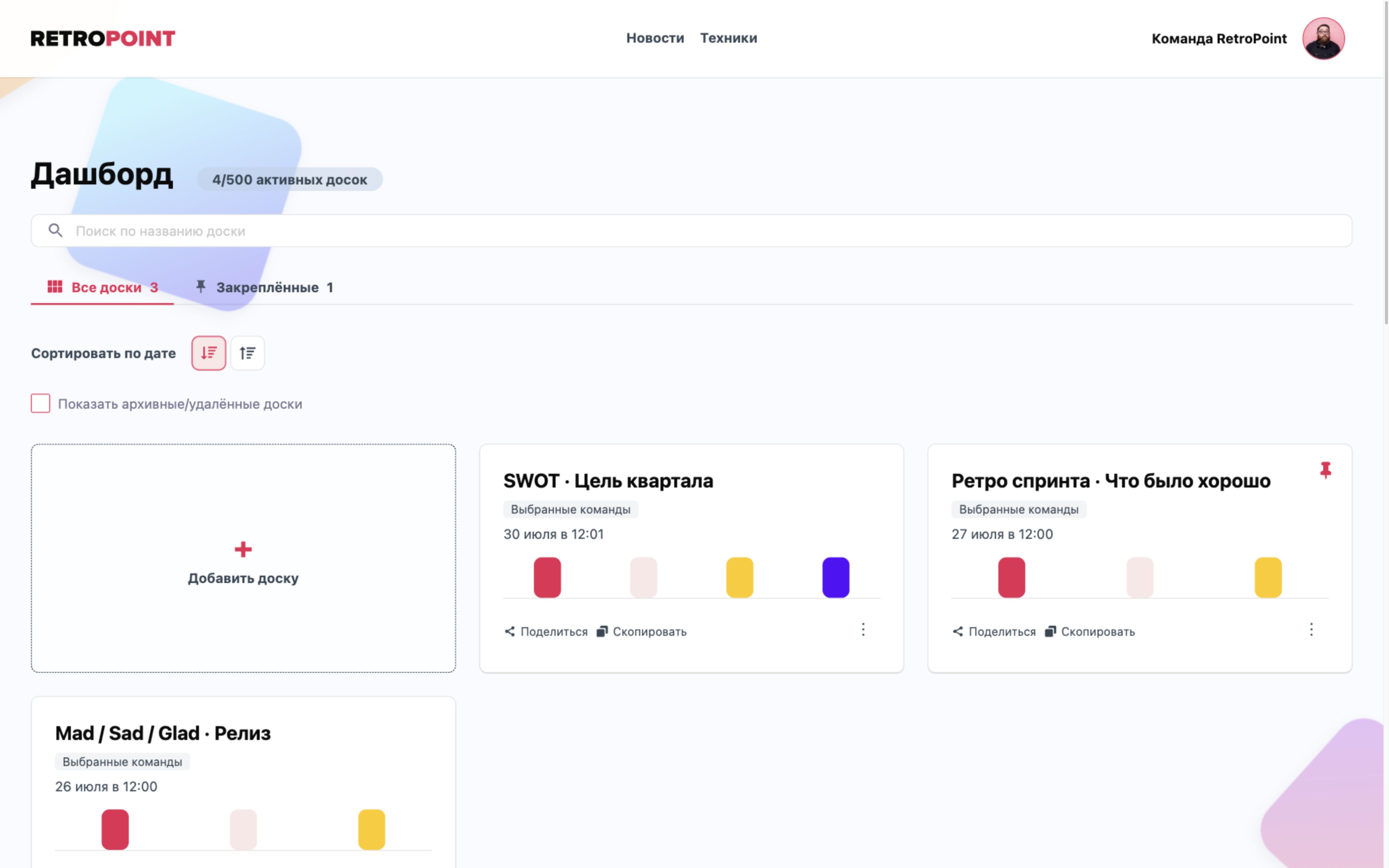Viewport: 1389px width, 868px height.
Task: Click blue column swatch on SWOT board
Action: [x=836, y=578]
